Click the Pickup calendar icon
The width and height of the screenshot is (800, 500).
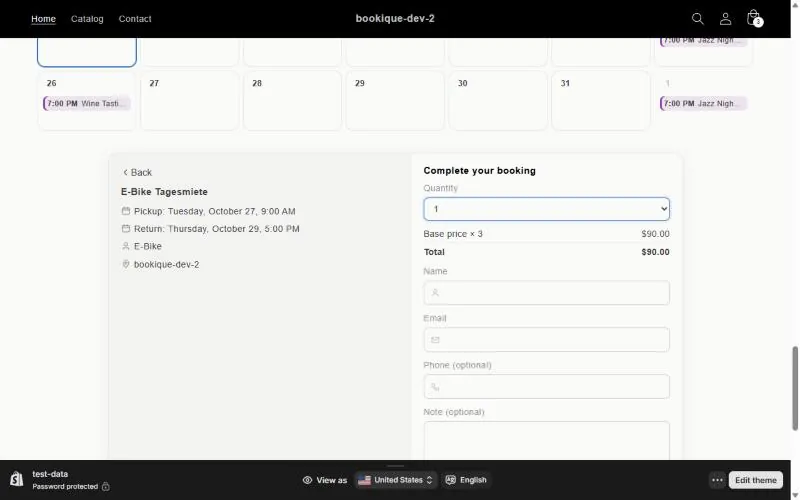coord(126,211)
